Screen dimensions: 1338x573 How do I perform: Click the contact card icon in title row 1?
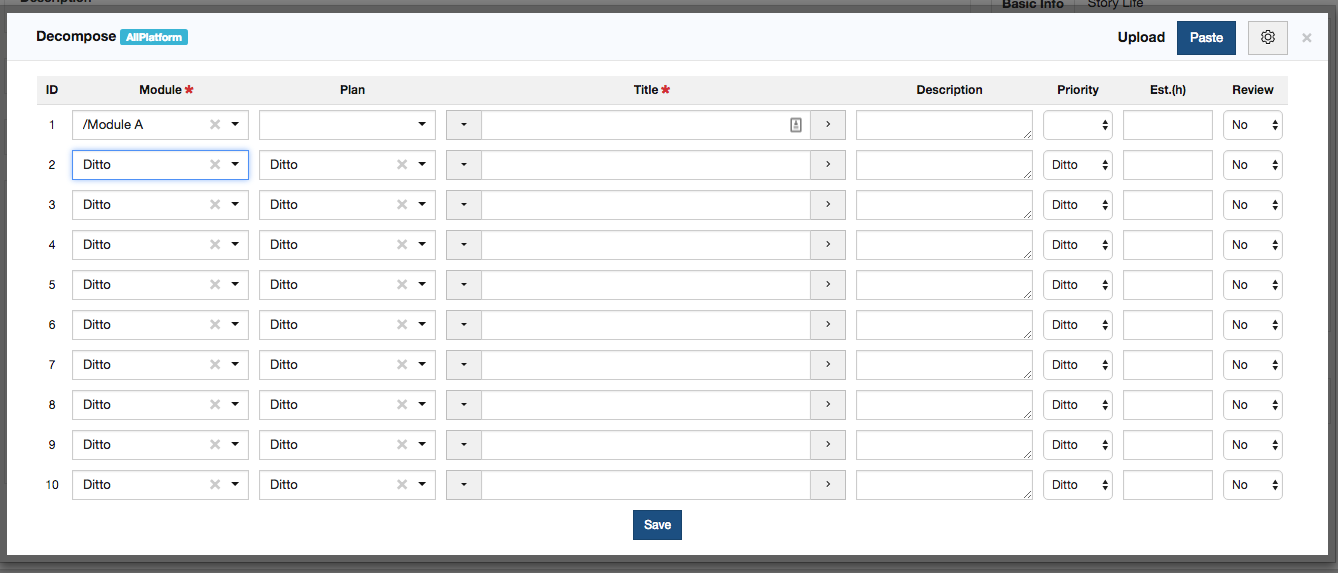pyautogui.click(x=796, y=125)
